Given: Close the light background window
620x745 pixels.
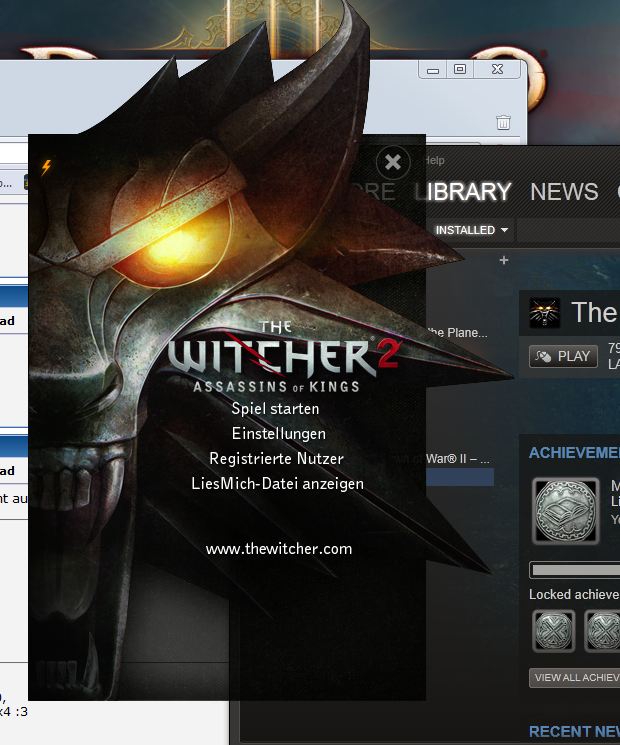Looking at the screenshot, I should tap(497, 69).
